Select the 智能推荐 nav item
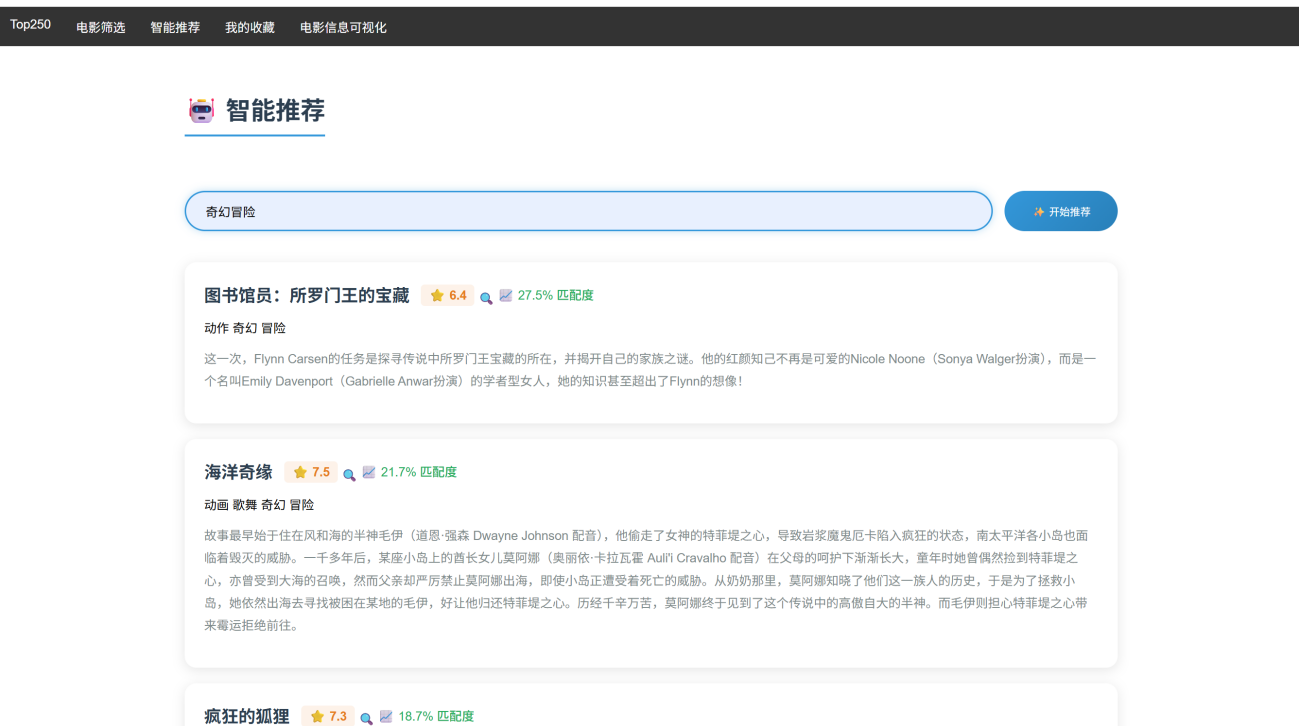Image resolution: width=1299 pixels, height=726 pixels. (x=175, y=27)
